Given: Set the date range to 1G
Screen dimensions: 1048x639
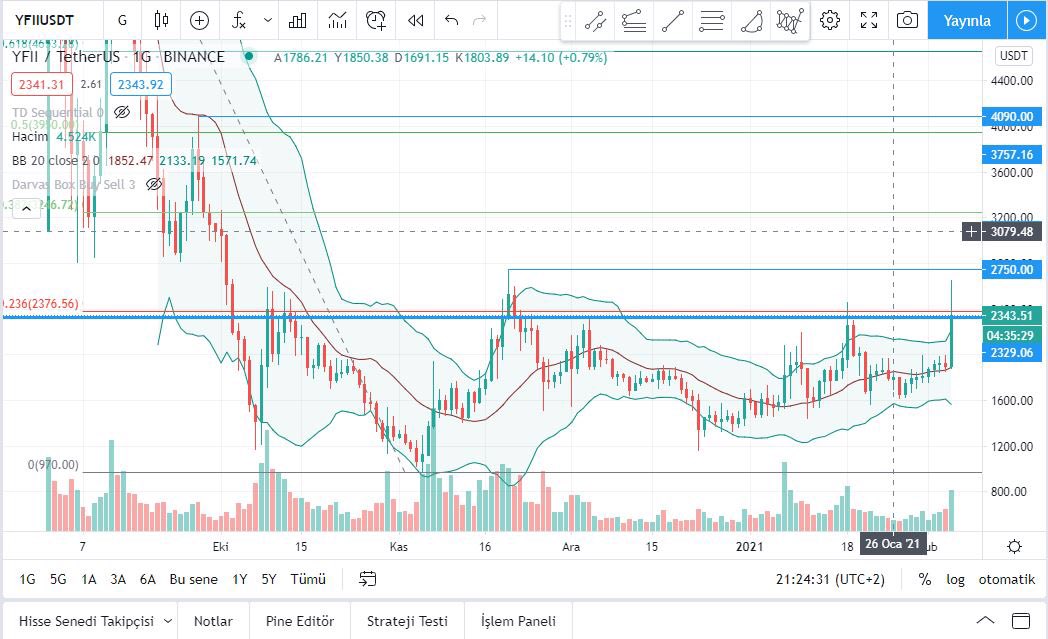Looking at the screenshot, I should click(x=27, y=579).
